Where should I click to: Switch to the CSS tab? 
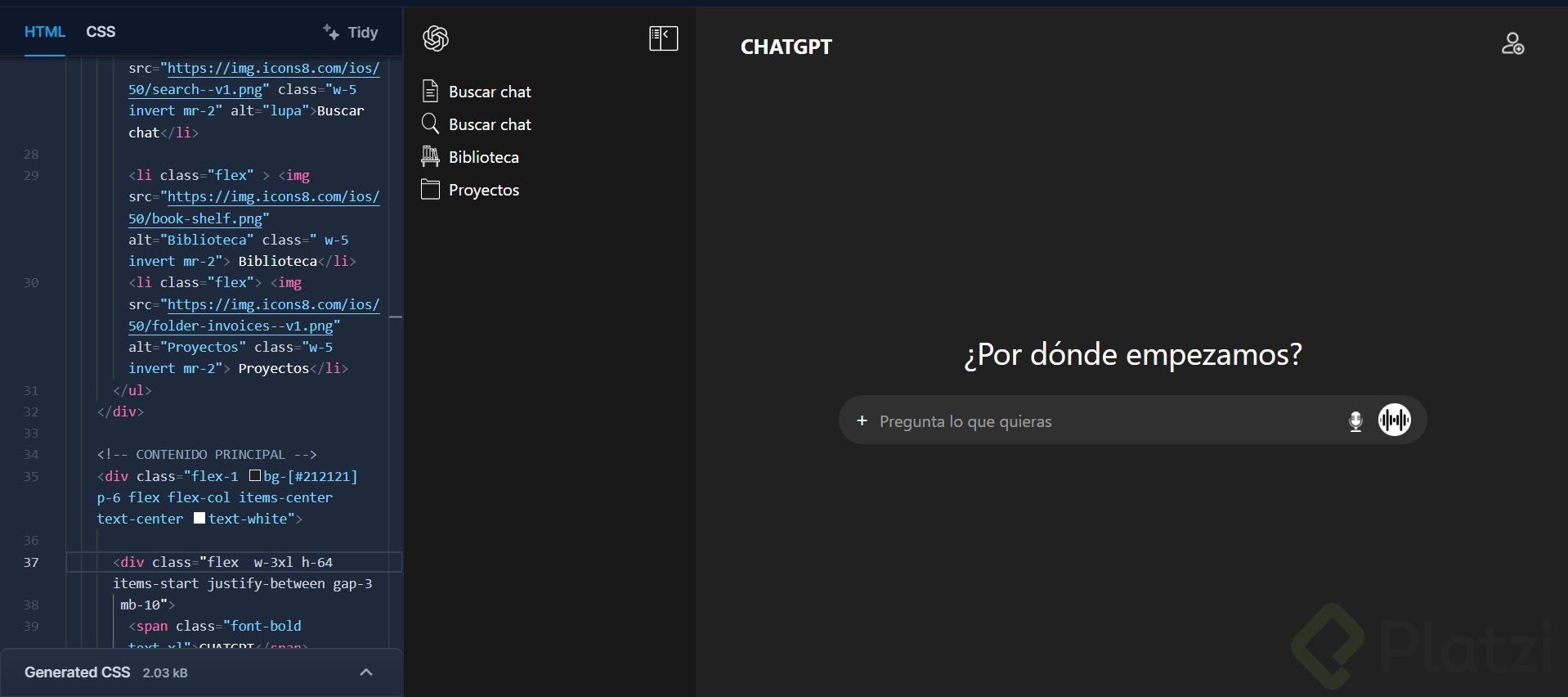point(101,32)
